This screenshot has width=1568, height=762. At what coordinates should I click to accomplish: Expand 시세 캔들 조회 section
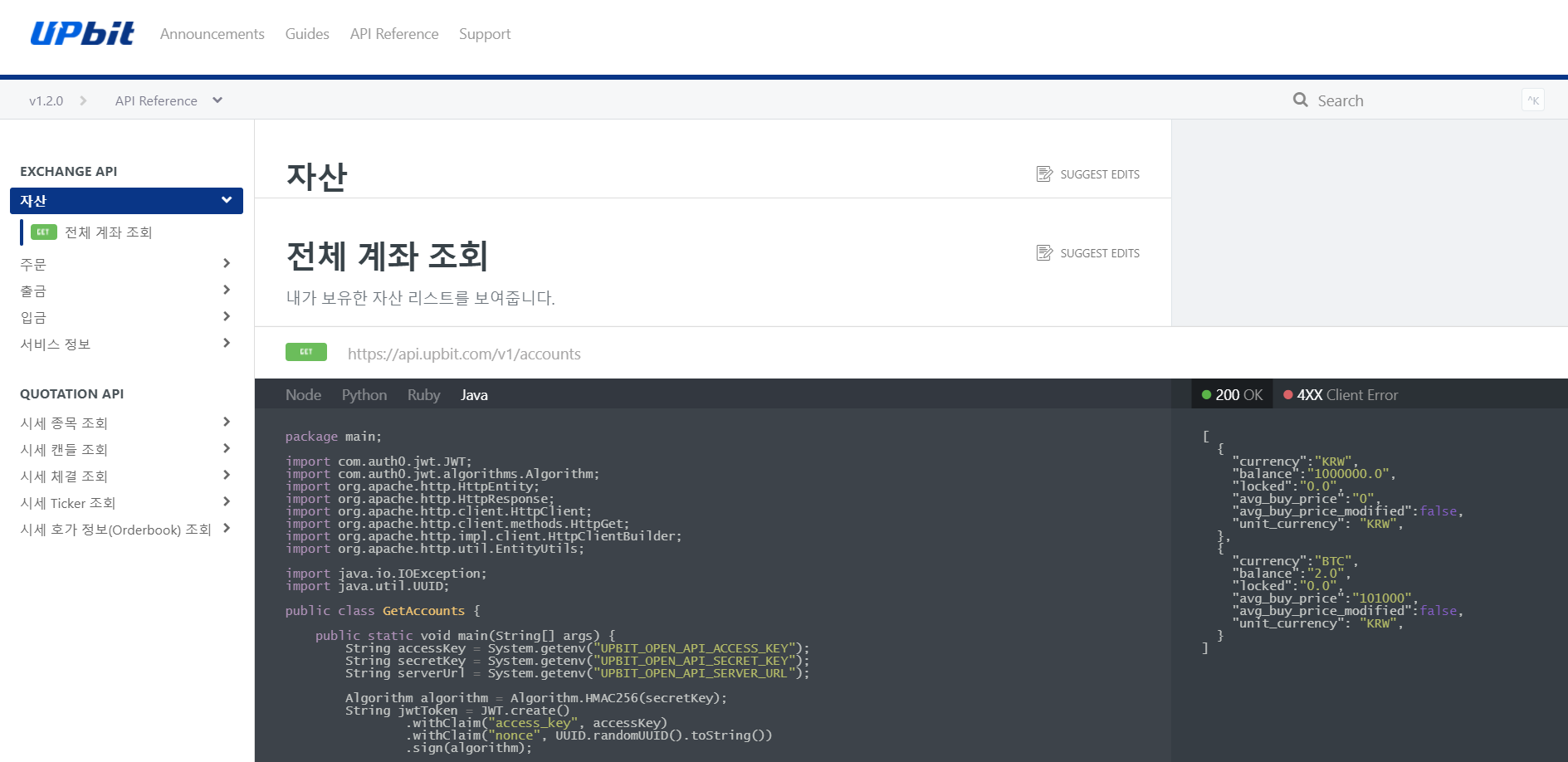pyautogui.click(x=126, y=449)
